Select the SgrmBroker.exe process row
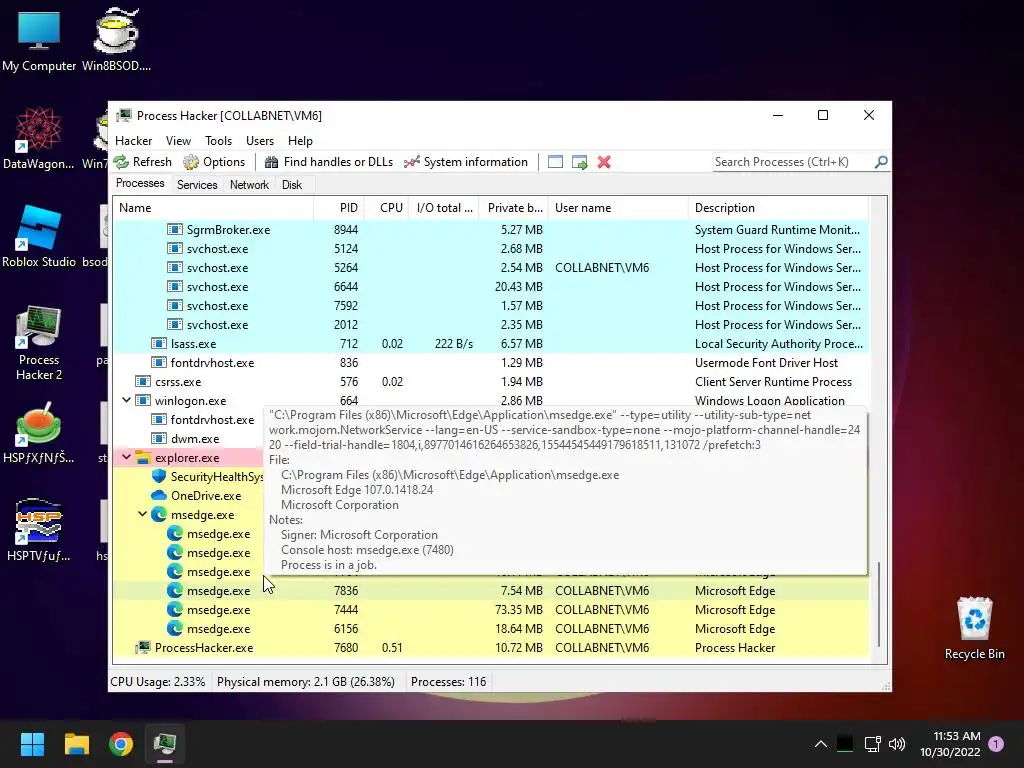Screen dimensions: 1024x768 (491, 229)
